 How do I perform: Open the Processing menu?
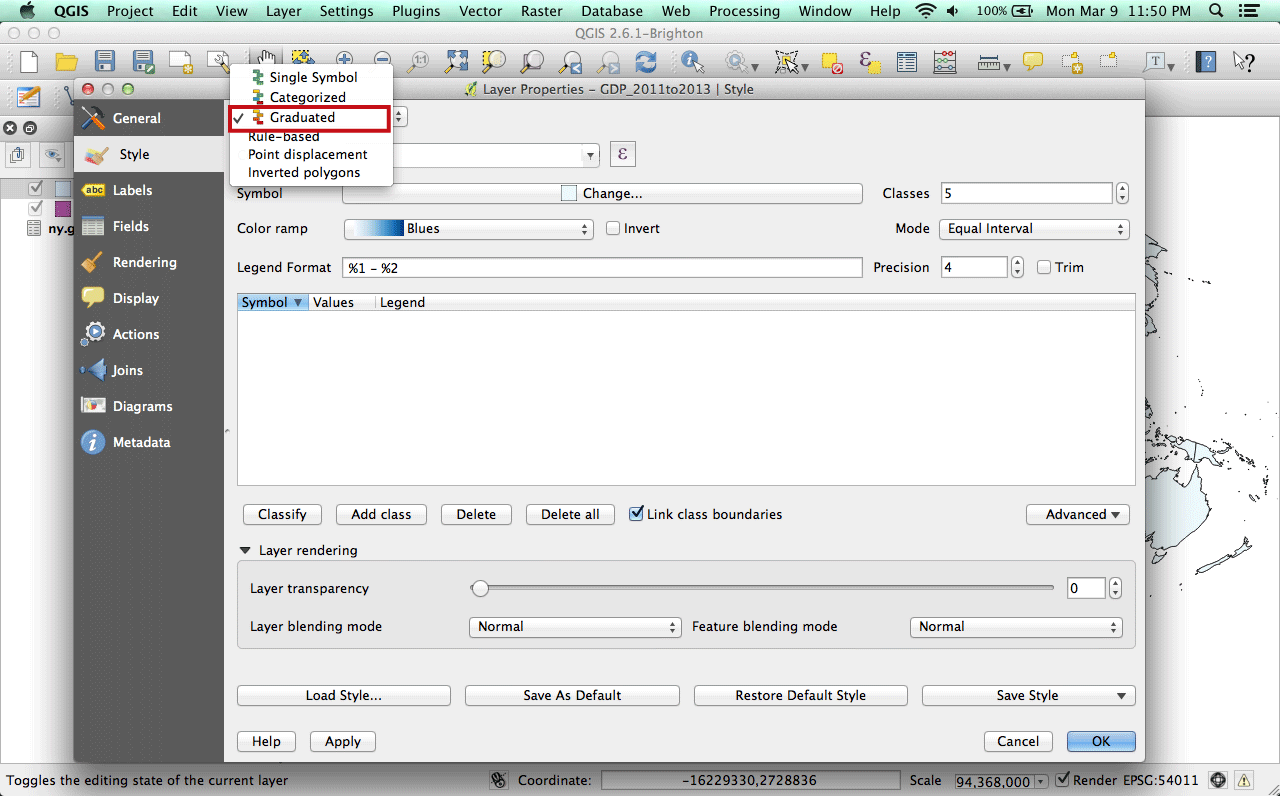[x=744, y=11]
